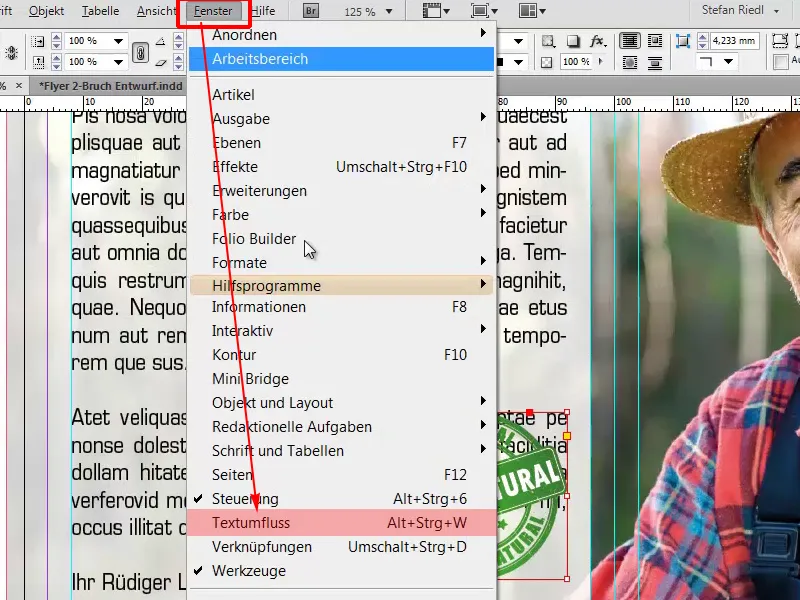
Task: Choose Kontur from the menu
Action: tap(341, 355)
